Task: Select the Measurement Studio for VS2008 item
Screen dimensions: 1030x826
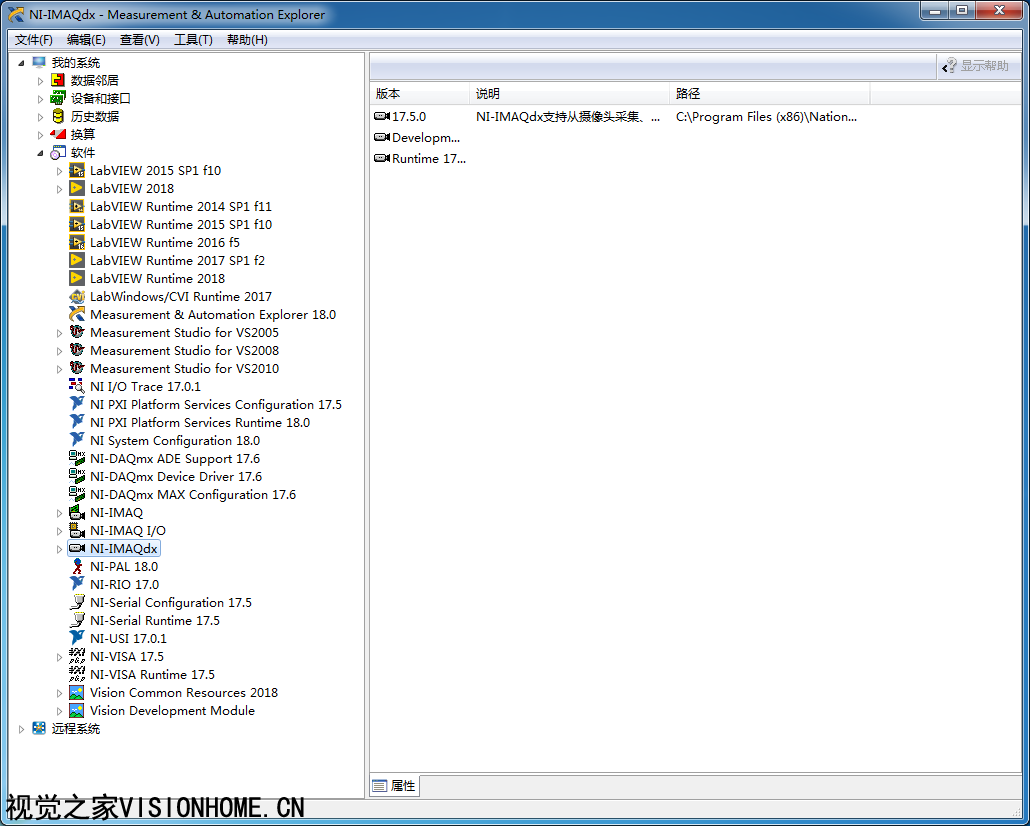Action: click(185, 351)
